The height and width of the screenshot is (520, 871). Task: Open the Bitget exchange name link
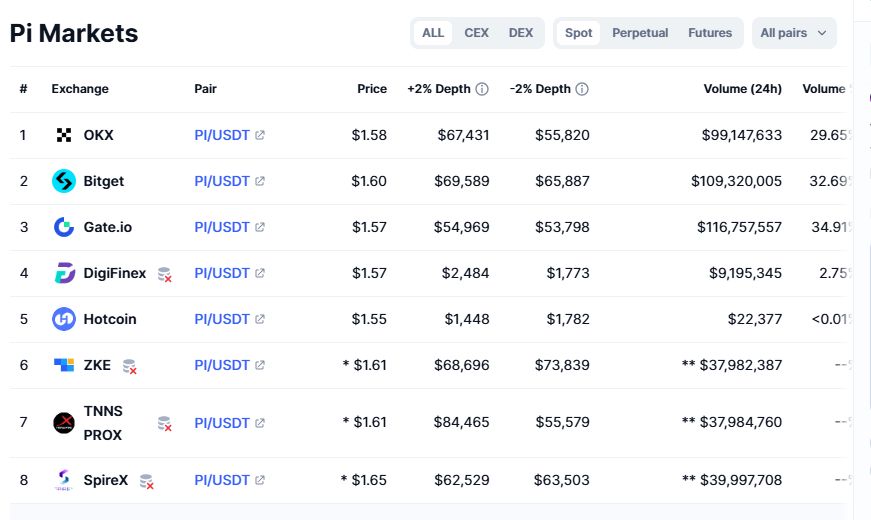[103, 181]
